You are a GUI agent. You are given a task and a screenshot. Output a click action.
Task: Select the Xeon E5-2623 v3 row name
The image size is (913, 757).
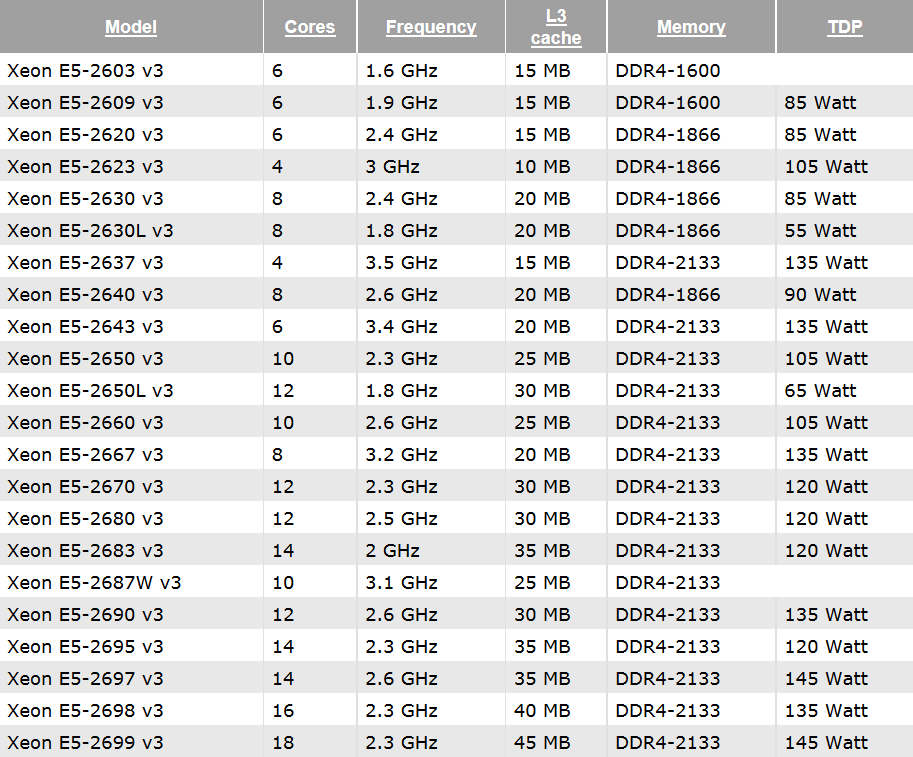85,167
